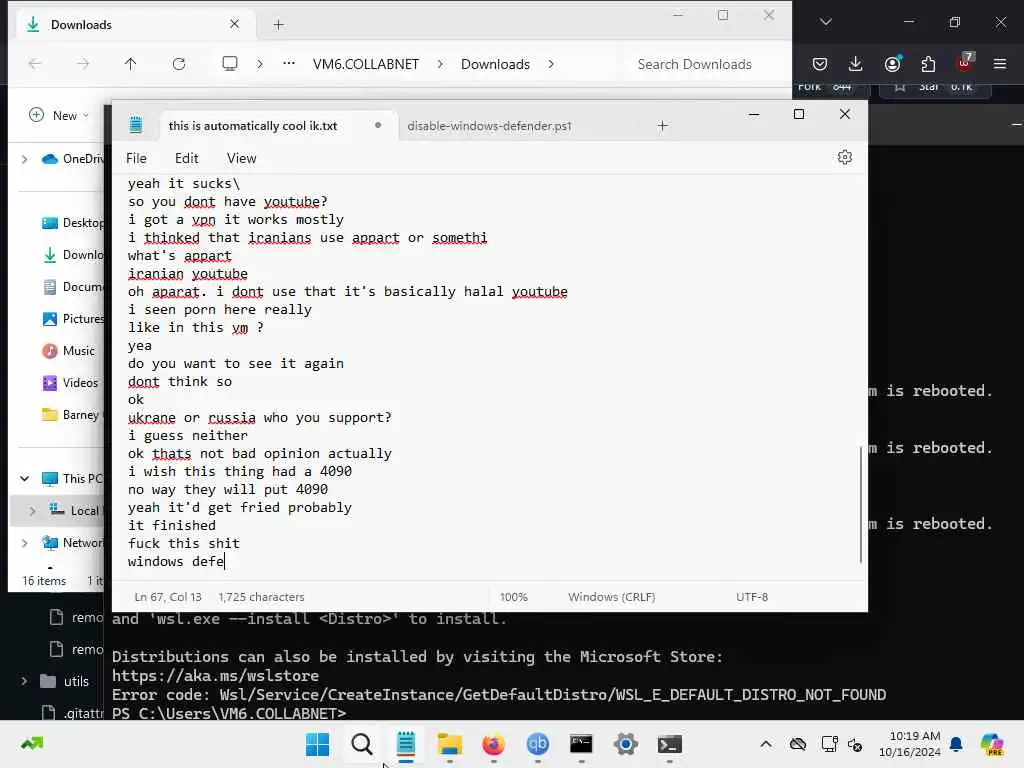The width and height of the screenshot is (1024, 768).
Task: Click '16 items' in Explorer status bar
Action: (44, 581)
